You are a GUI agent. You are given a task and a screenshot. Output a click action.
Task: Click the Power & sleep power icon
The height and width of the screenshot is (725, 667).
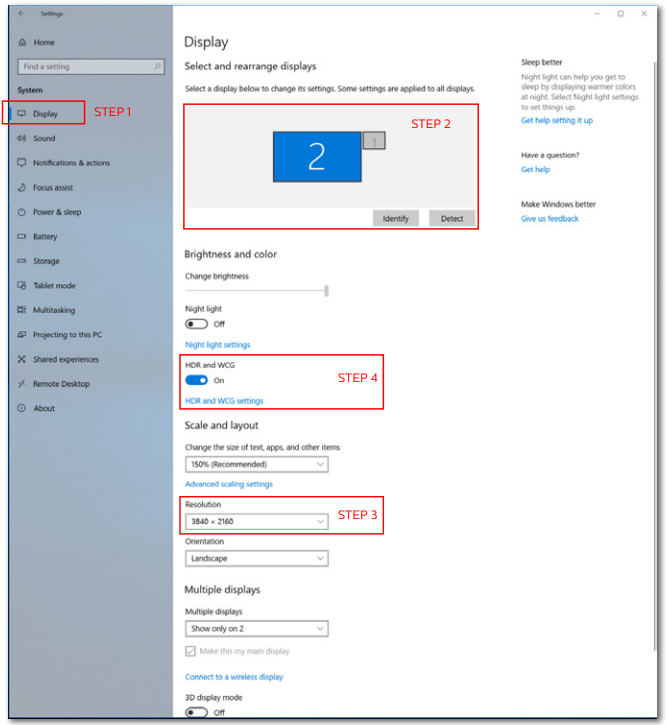click(x=22, y=212)
